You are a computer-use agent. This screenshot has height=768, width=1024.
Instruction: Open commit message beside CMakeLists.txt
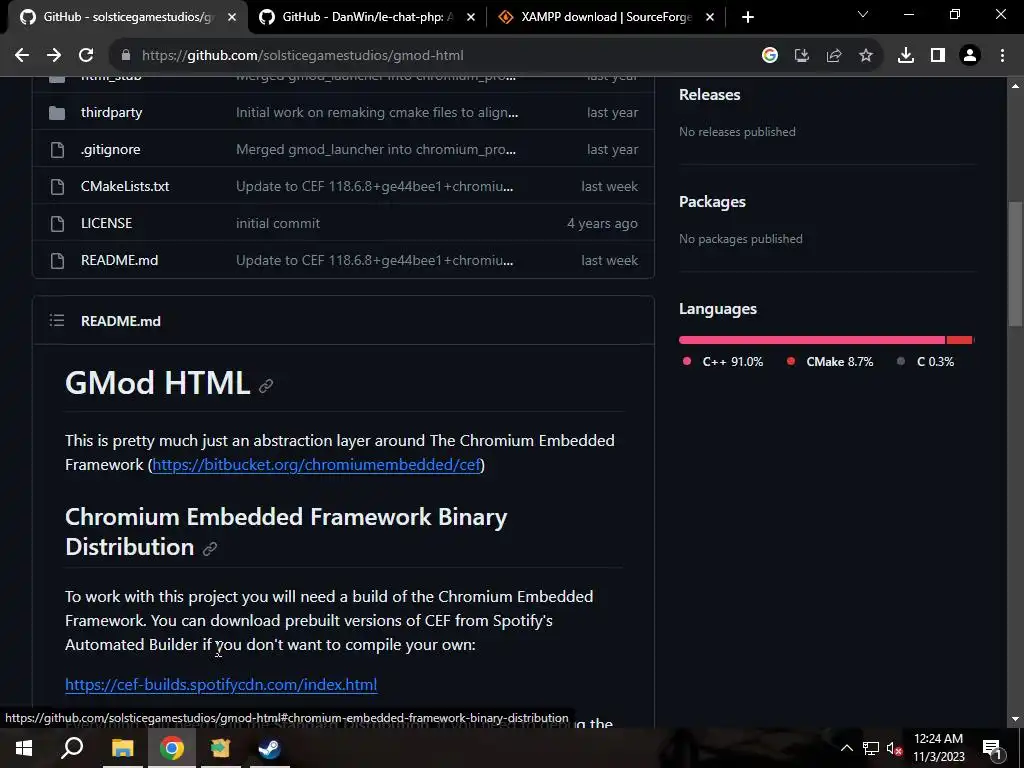(374, 186)
